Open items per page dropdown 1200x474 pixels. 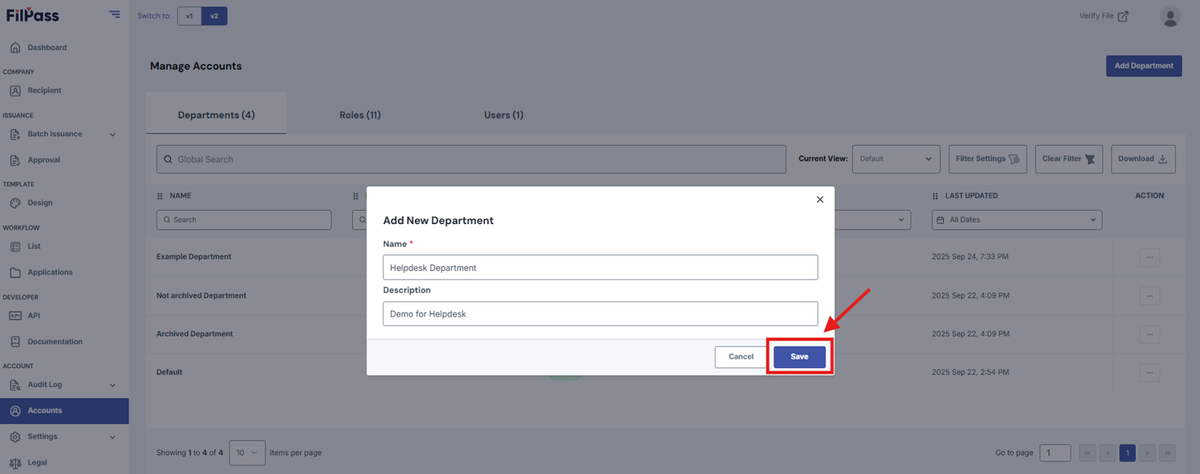(x=247, y=453)
